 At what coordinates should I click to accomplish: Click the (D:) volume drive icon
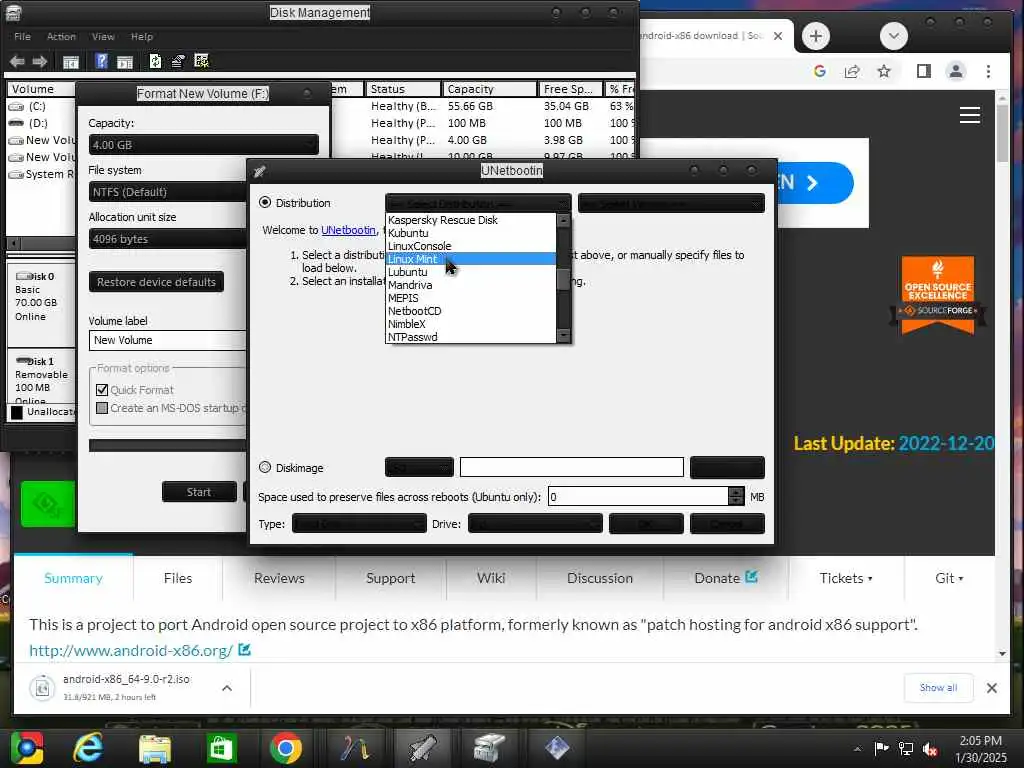coord(16,123)
